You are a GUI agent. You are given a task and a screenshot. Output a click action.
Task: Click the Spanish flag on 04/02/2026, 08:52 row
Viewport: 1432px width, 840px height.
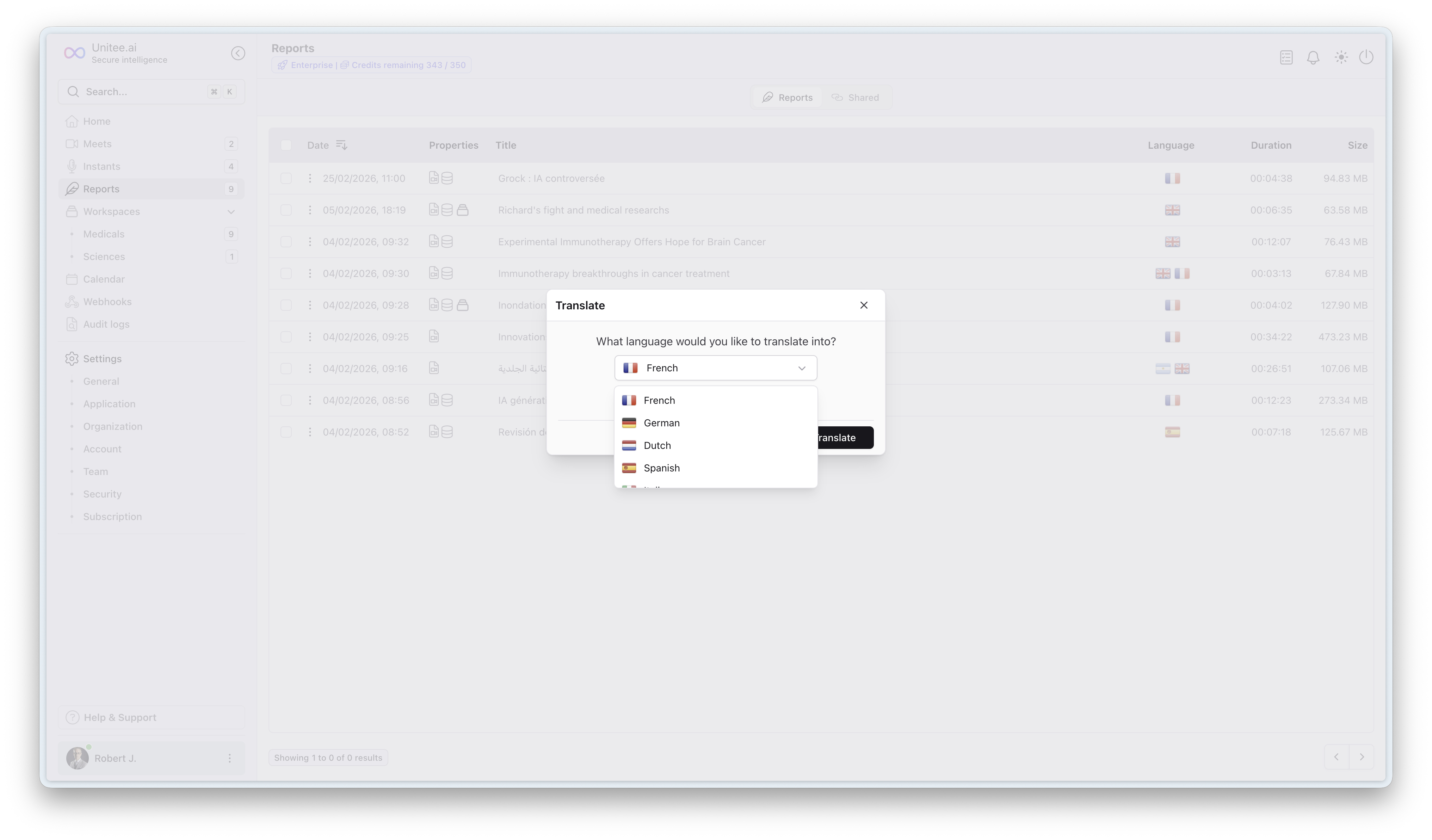1172,432
